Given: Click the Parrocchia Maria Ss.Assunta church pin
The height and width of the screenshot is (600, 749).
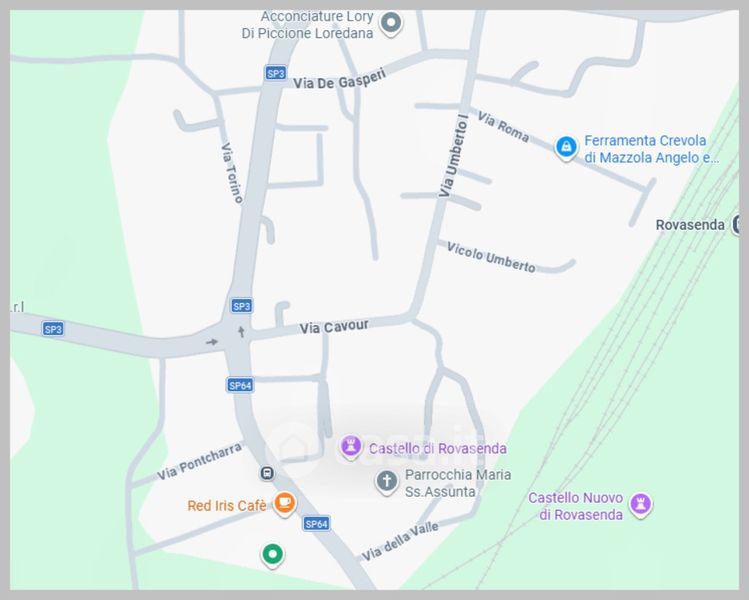Looking at the screenshot, I should [x=387, y=482].
